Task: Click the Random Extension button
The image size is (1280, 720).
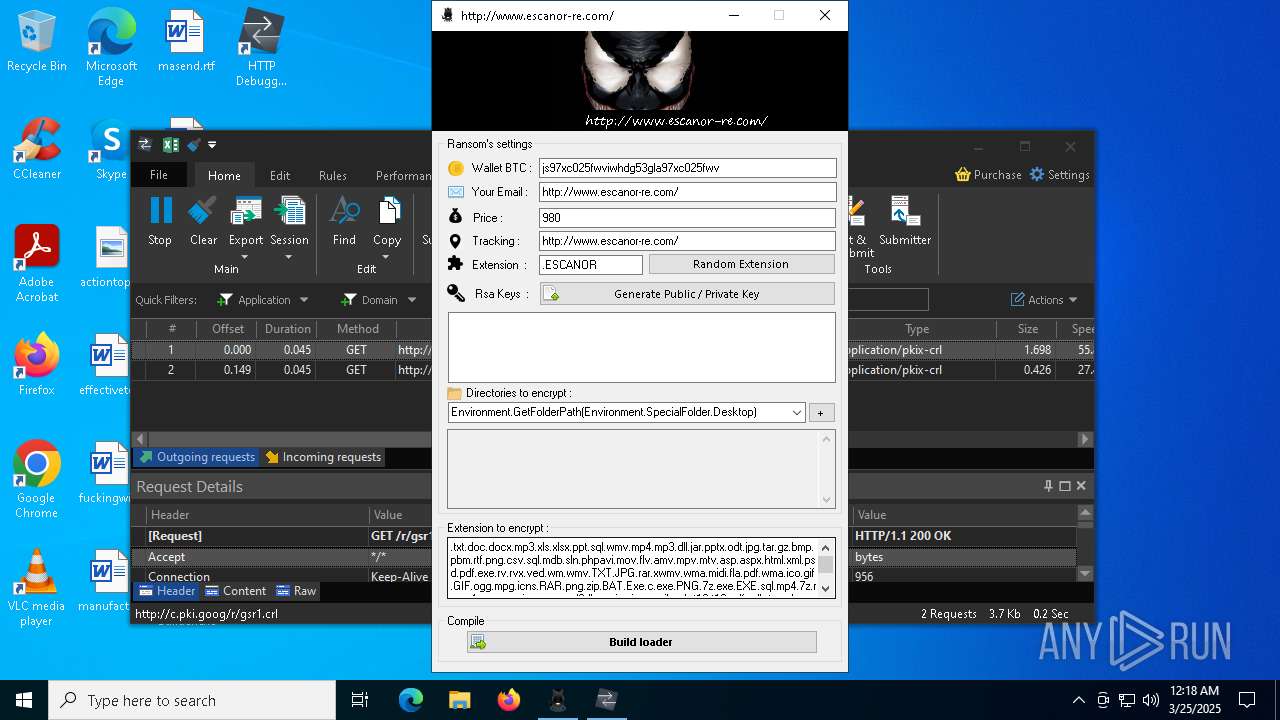Action: 741,264
